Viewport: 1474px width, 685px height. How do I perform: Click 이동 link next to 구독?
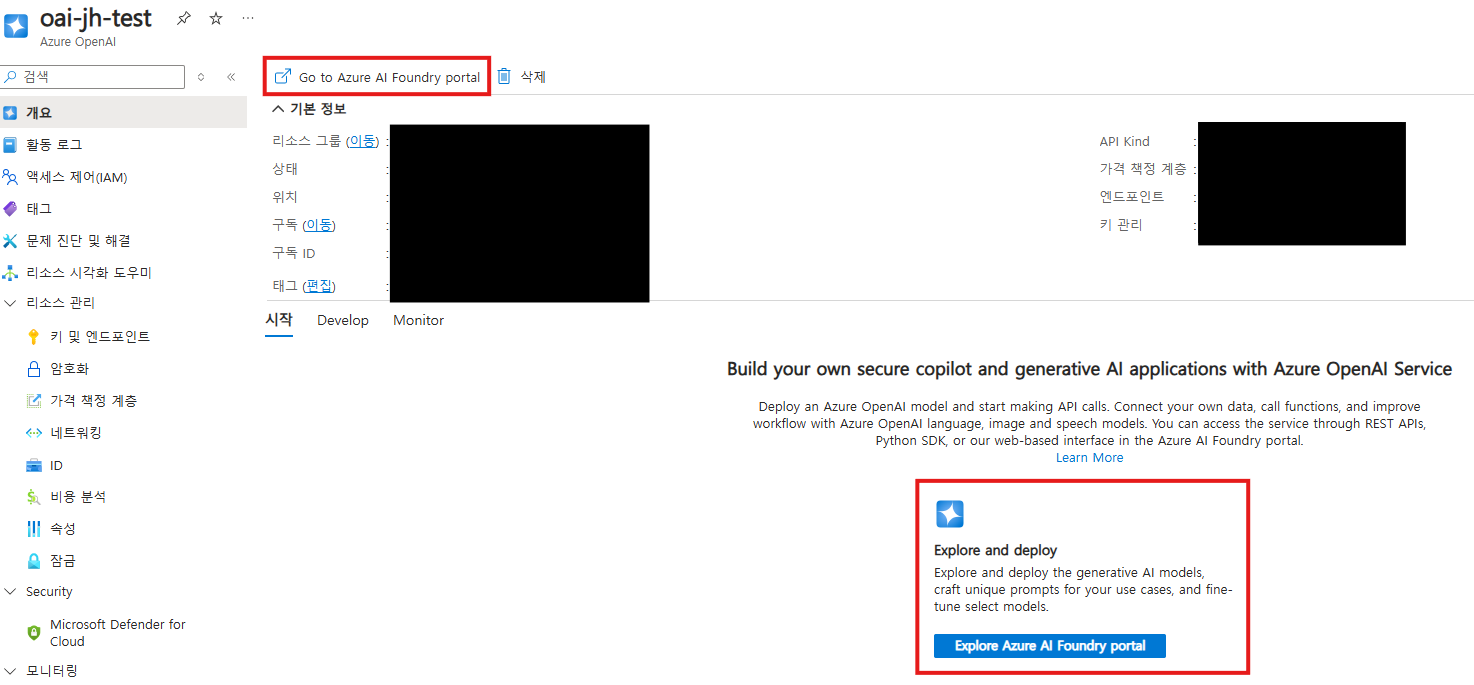point(319,225)
